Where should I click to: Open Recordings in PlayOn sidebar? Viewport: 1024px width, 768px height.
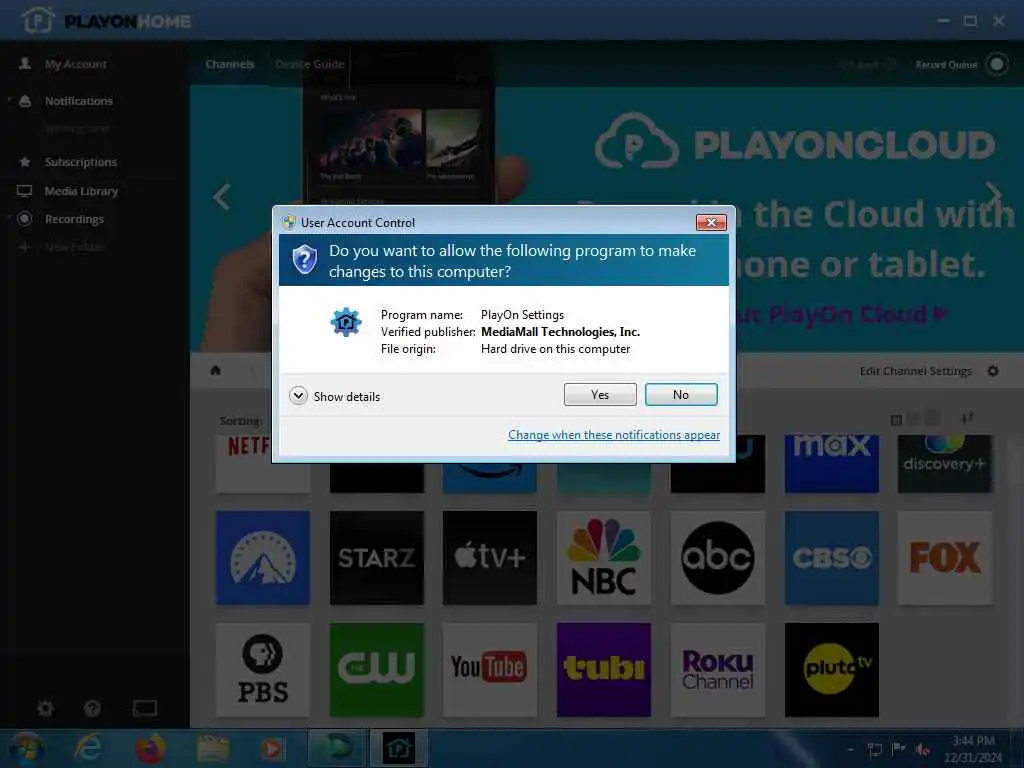tap(74, 219)
